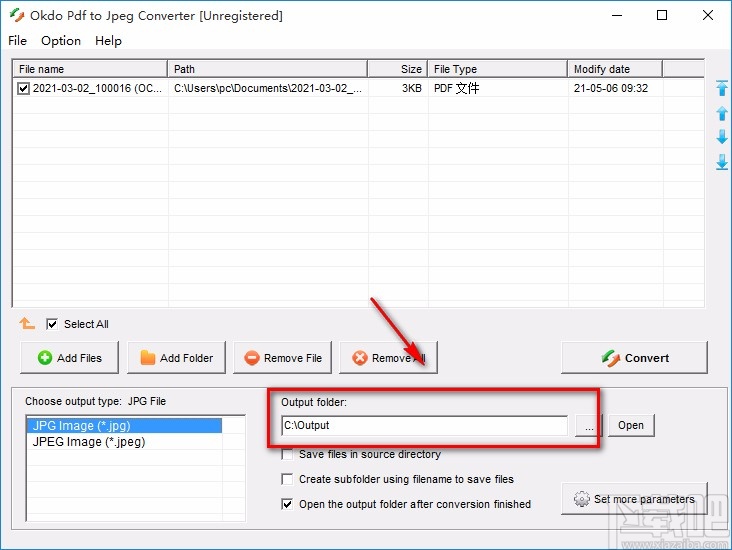Image resolution: width=732 pixels, height=550 pixels.
Task: Move the selected file down one position
Action: tap(722, 137)
